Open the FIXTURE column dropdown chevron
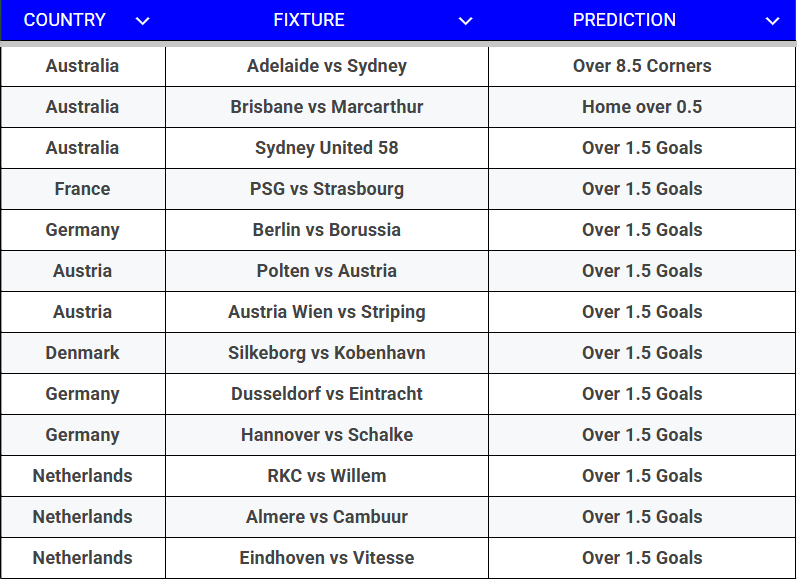This screenshot has height=579, width=797. (466, 21)
